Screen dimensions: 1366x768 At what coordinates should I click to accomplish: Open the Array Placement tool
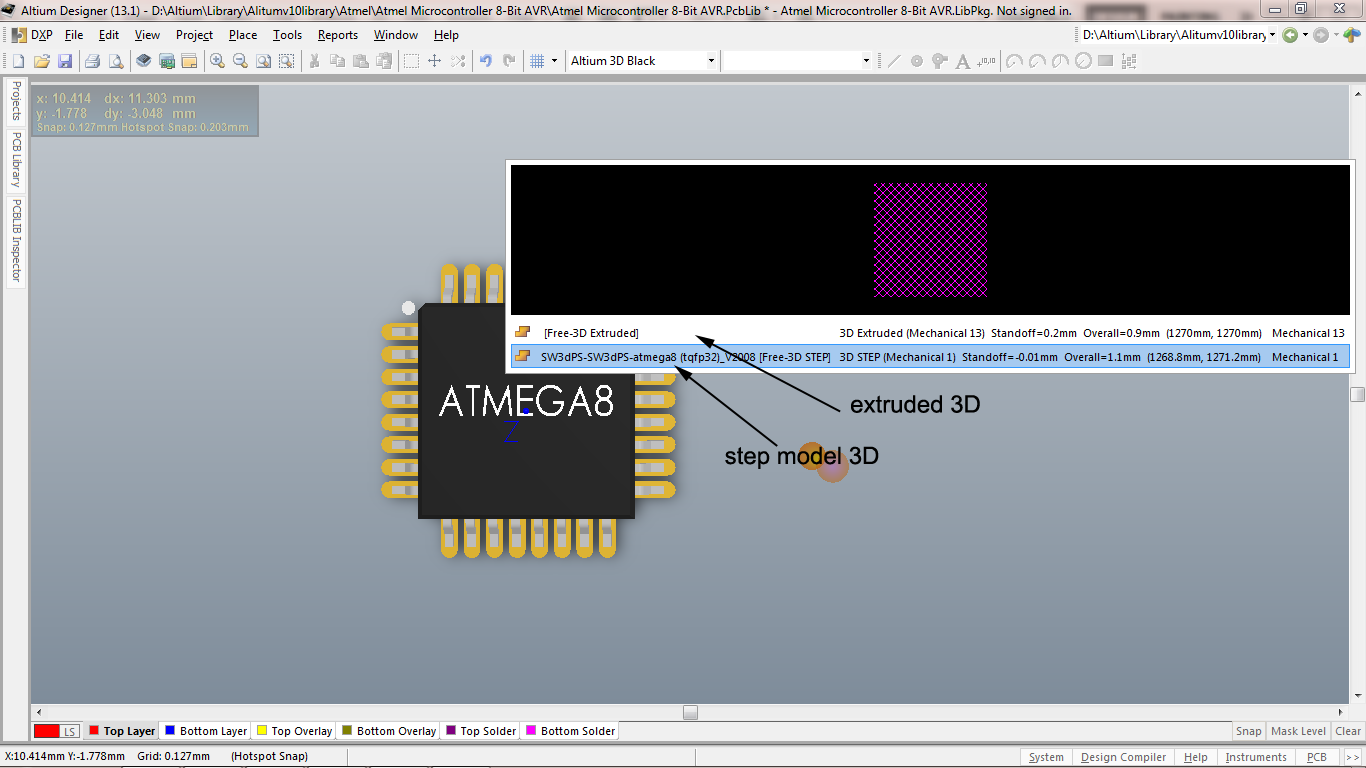point(1128,61)
